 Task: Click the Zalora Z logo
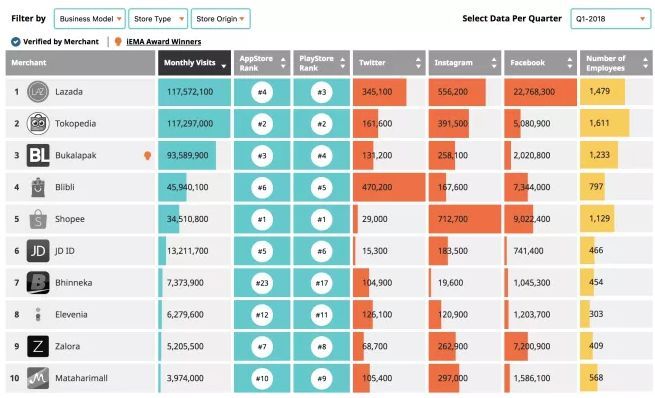(38, 346)
